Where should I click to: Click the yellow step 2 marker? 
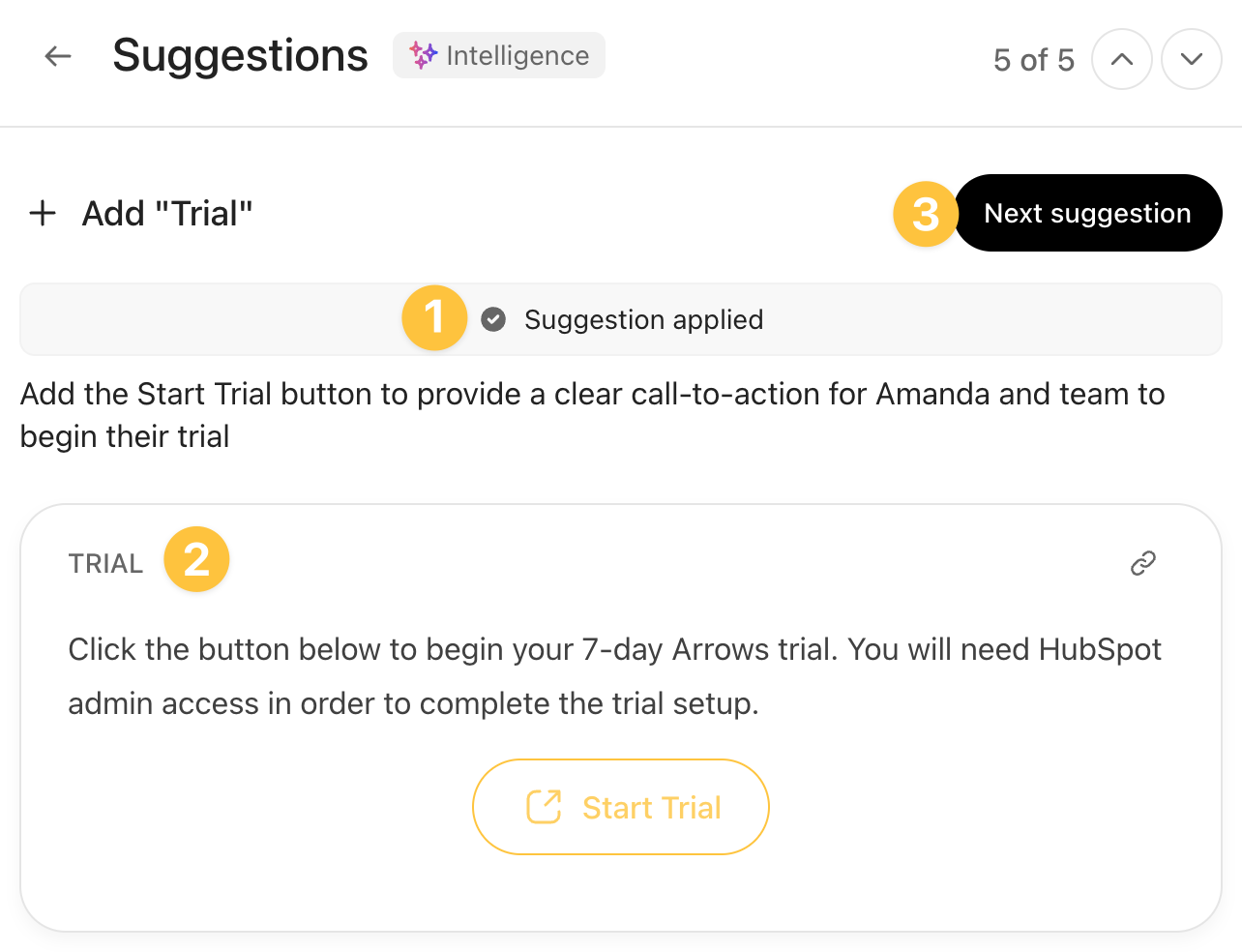pyautogui.click(x=196, y=559)
